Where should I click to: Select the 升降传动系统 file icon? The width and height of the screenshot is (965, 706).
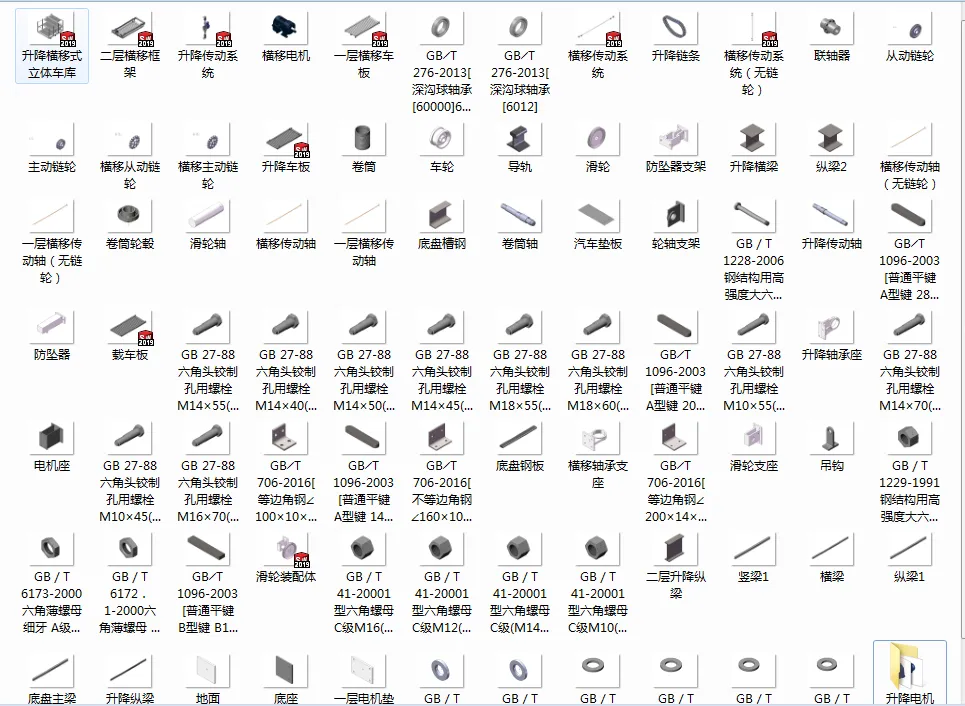coord(208,29)
